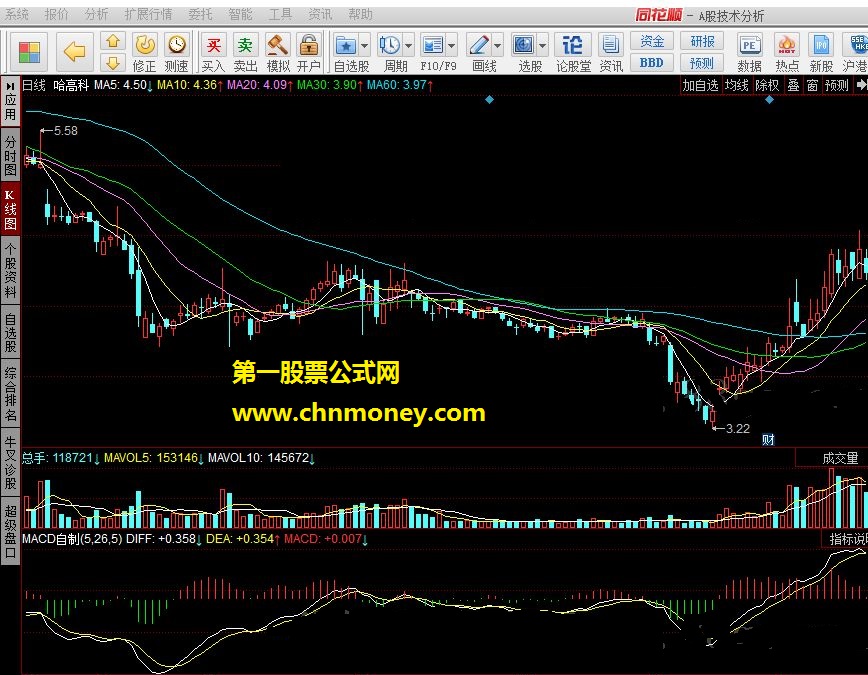868x675 pixels.
Task: Open the 扩展行情 menu
Action: tap(148, 14)
